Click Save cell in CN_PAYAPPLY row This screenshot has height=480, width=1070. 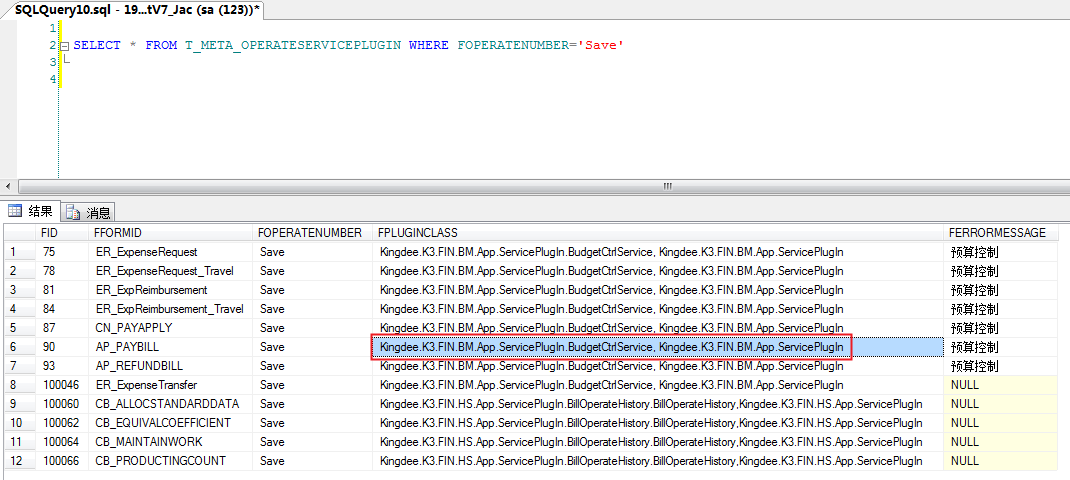[x=313, y=328]
